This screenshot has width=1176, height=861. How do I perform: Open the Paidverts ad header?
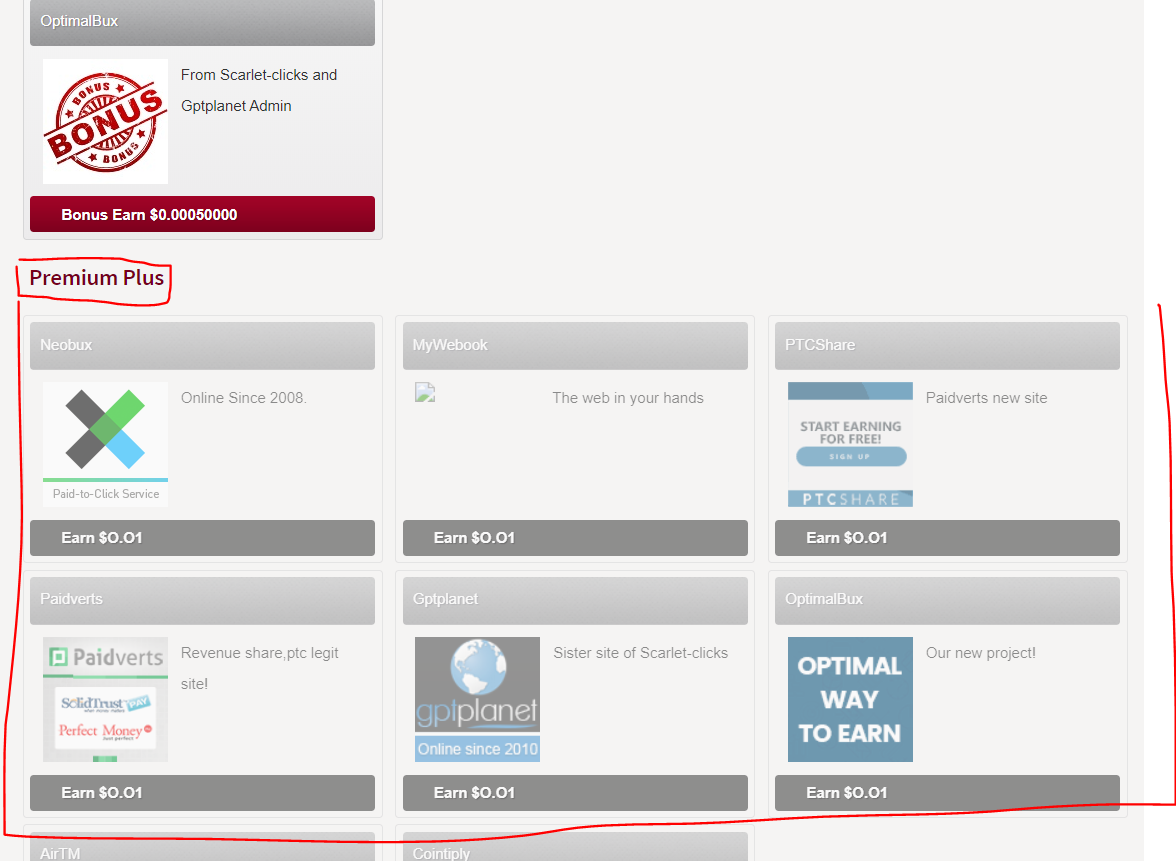pos(202,600)
